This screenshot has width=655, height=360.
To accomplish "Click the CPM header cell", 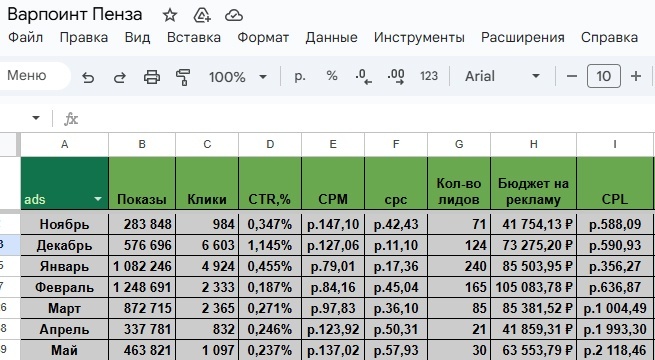I will (333, 183).
